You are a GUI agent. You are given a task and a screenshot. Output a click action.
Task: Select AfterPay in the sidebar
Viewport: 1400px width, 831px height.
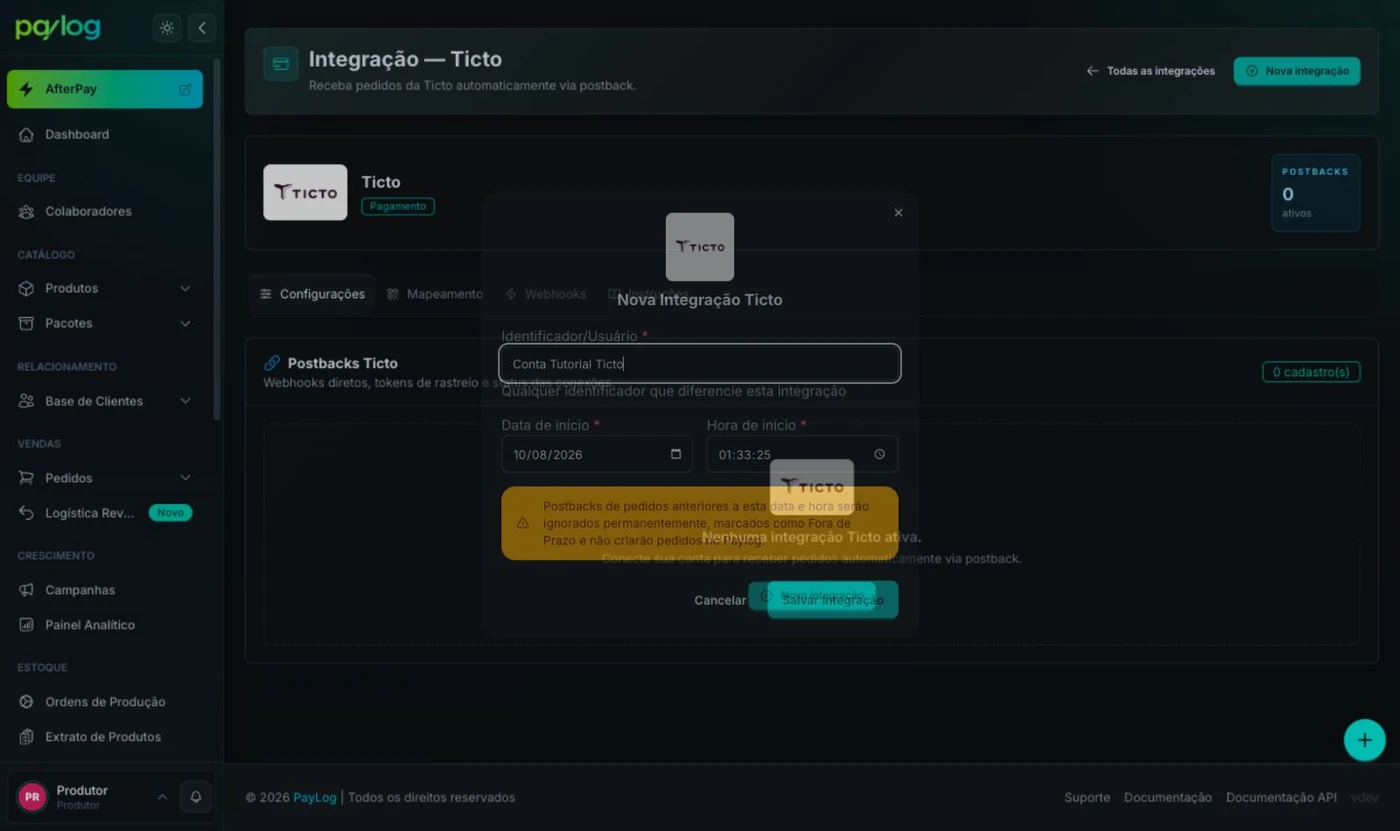(105, 89)
